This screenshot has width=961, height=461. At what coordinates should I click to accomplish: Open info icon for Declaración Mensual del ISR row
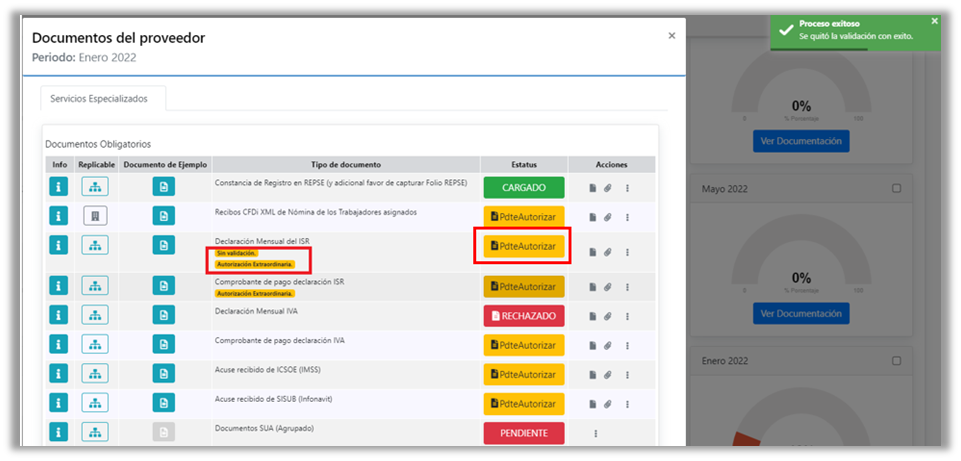(58, 246)
